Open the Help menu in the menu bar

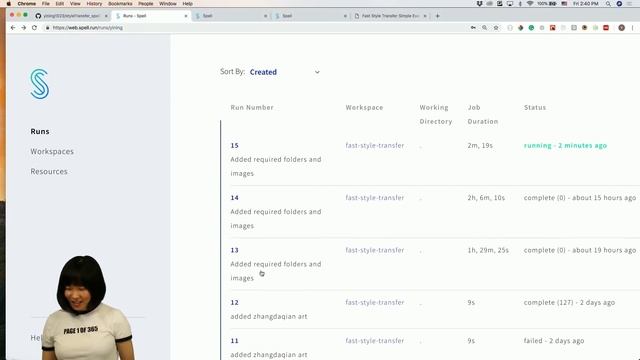tap(187, 4)
